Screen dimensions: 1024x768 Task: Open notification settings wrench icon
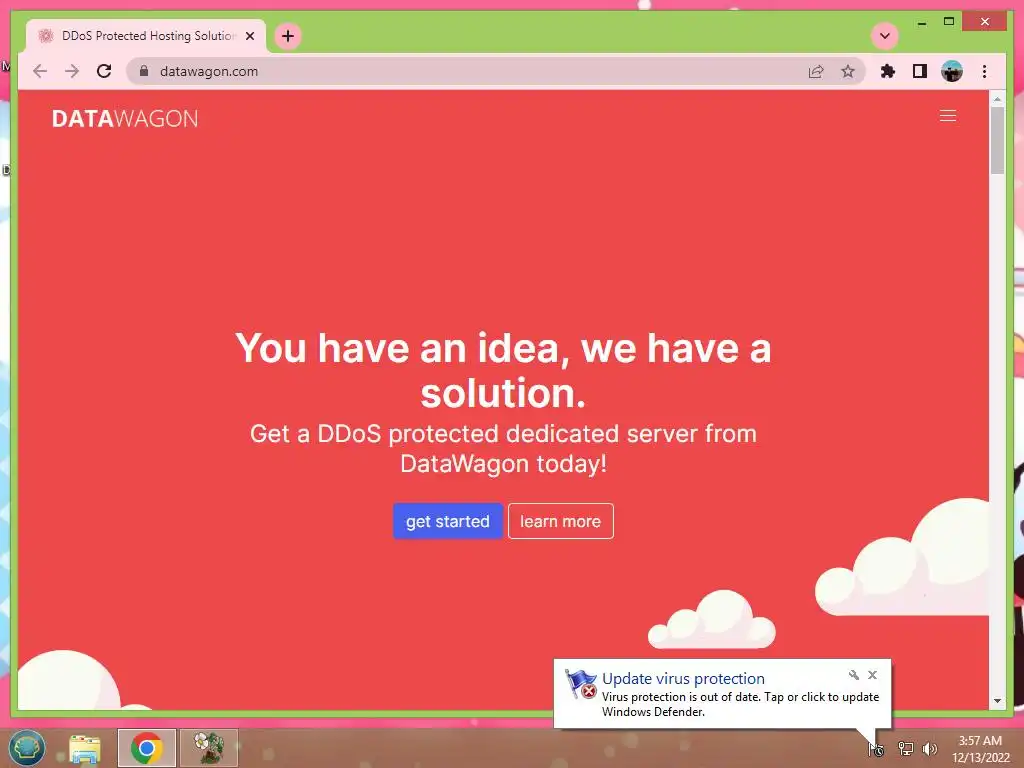coord(853,675)
